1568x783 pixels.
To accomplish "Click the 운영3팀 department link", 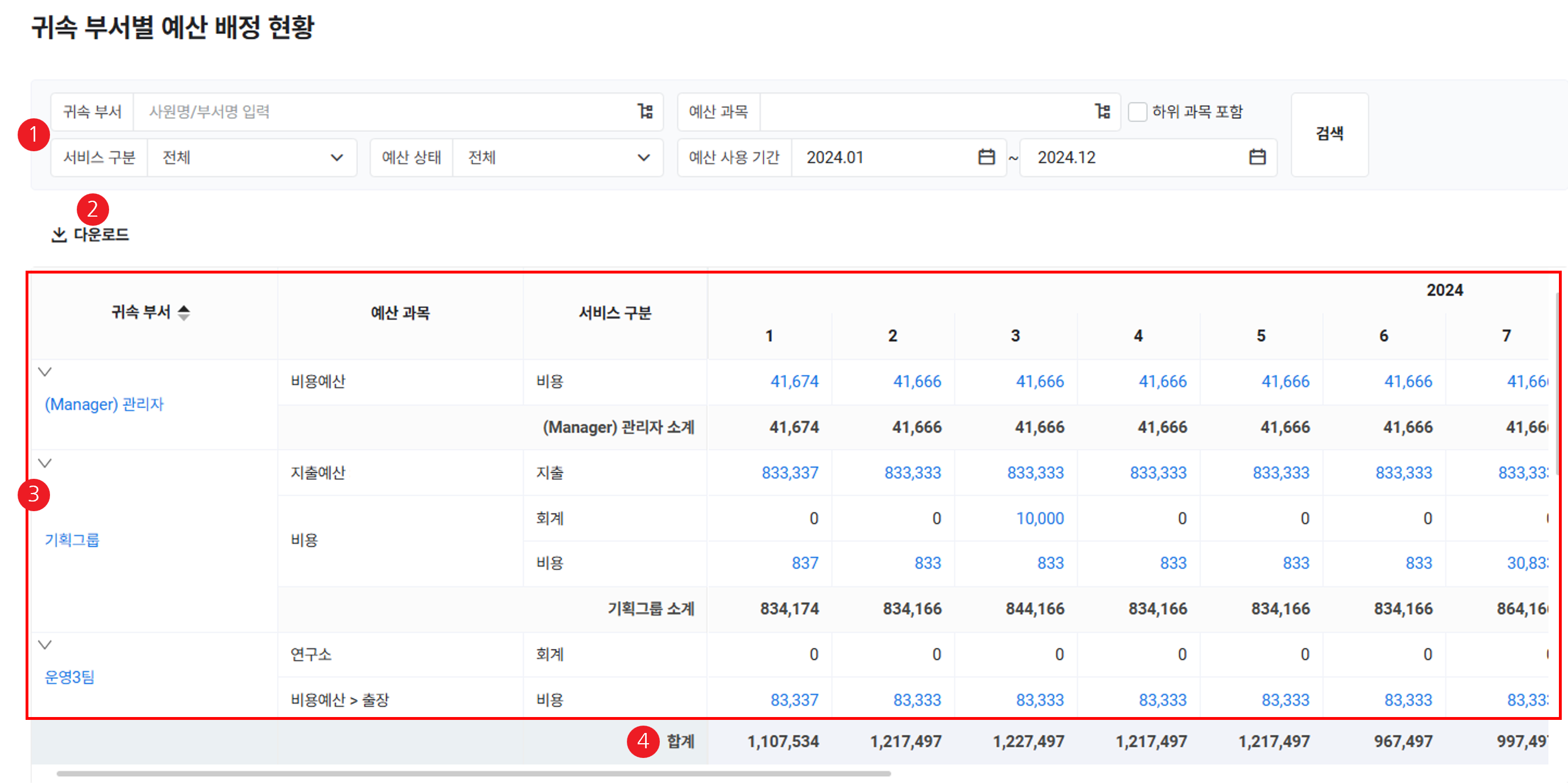I will tap(69, 677).
